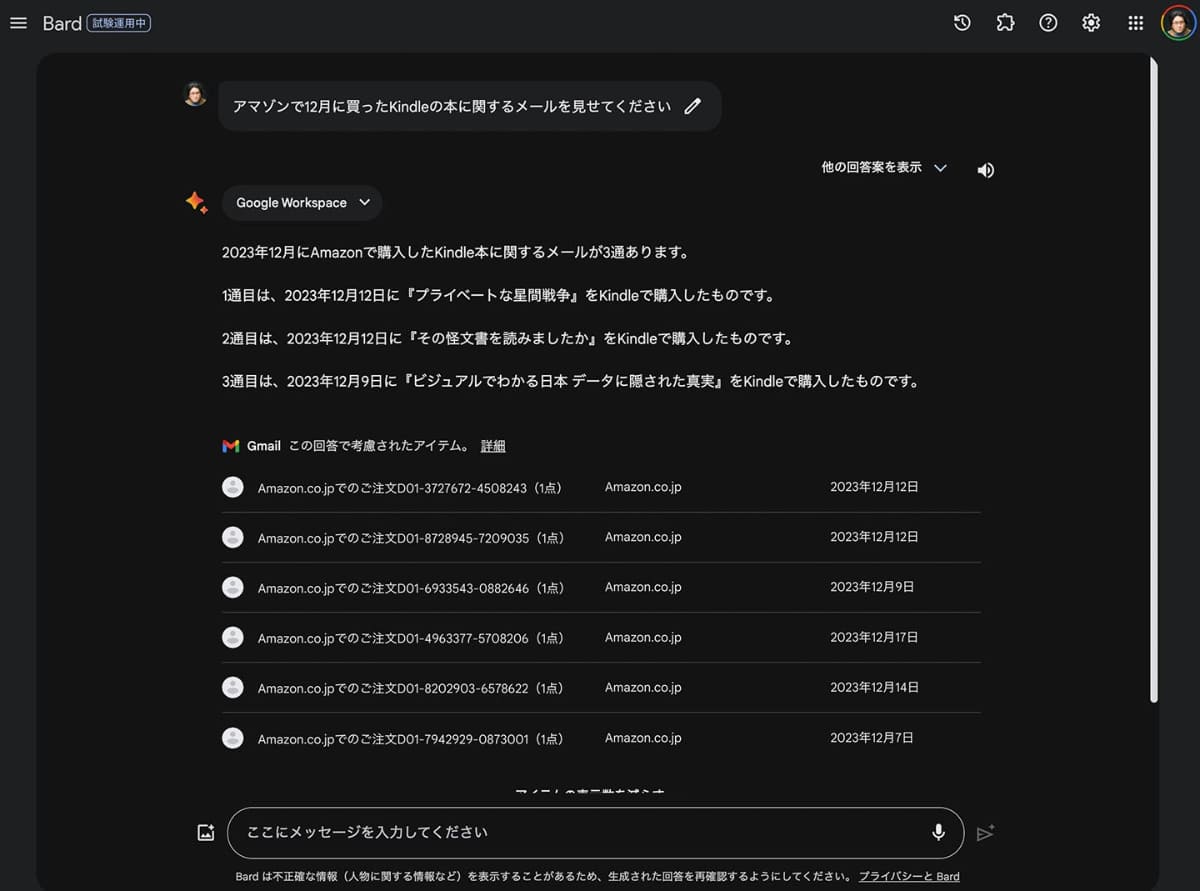Click the Gmail icon above the email list
1200x891 pixels.
(x=231, y=445)
